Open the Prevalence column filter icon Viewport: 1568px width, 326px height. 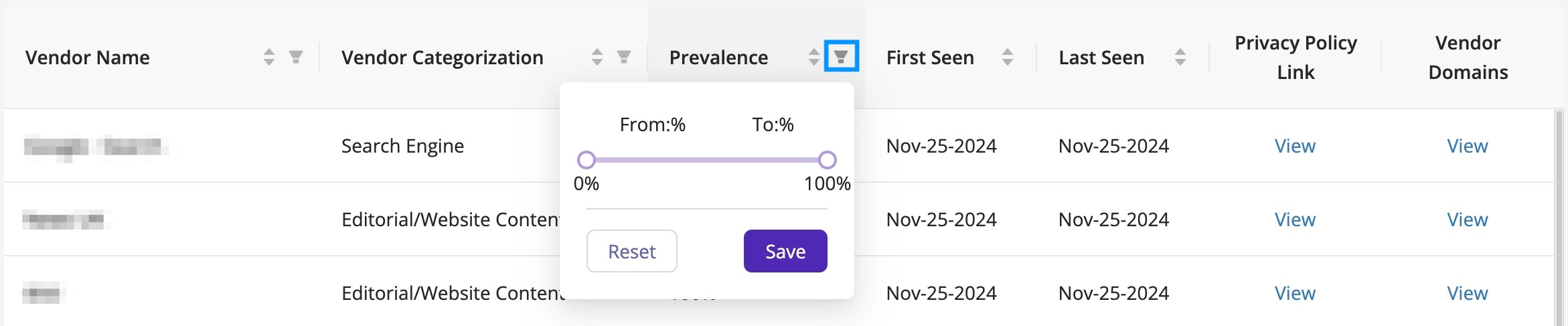pyautogui.click(x=841, y=57)
